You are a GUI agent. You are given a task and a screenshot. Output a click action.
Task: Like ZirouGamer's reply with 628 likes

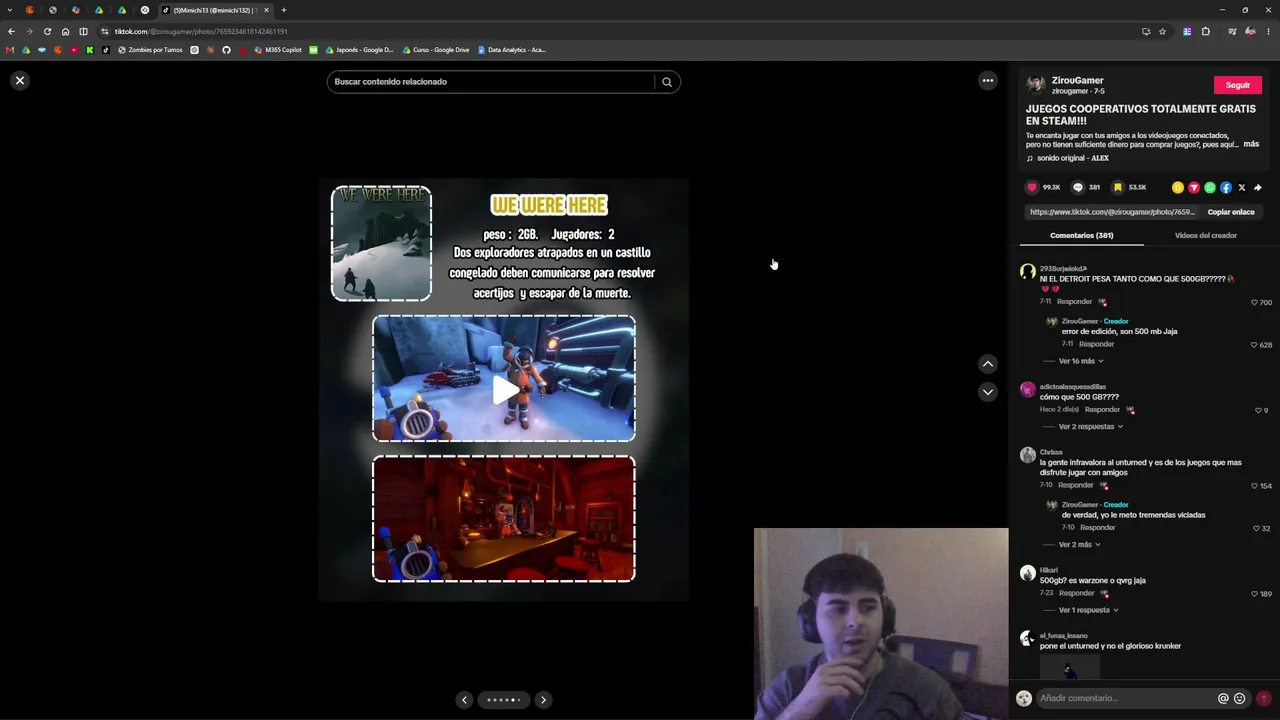click(x=1254, y=345)
